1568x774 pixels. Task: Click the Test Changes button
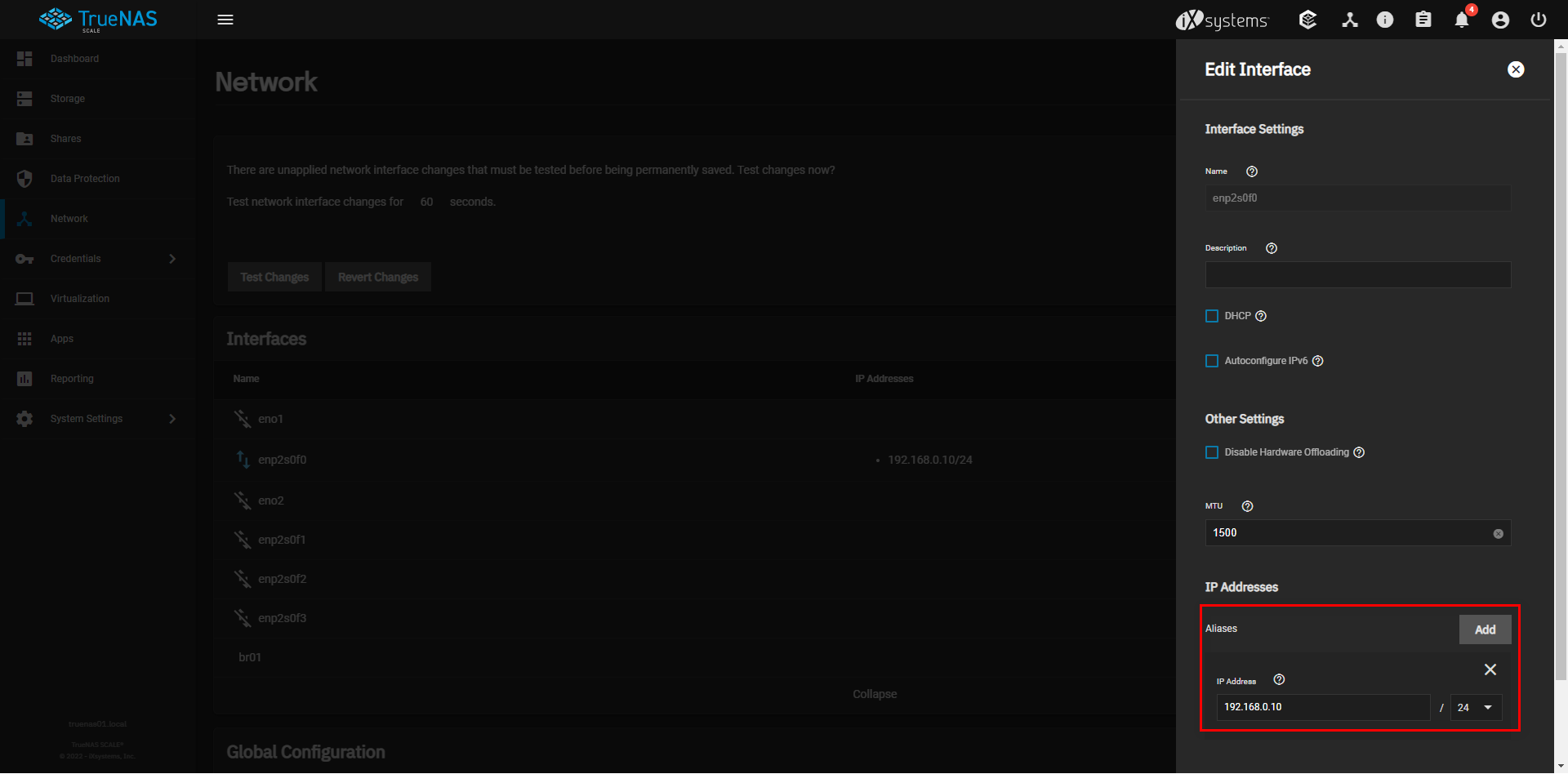click(x=274, y=278)
